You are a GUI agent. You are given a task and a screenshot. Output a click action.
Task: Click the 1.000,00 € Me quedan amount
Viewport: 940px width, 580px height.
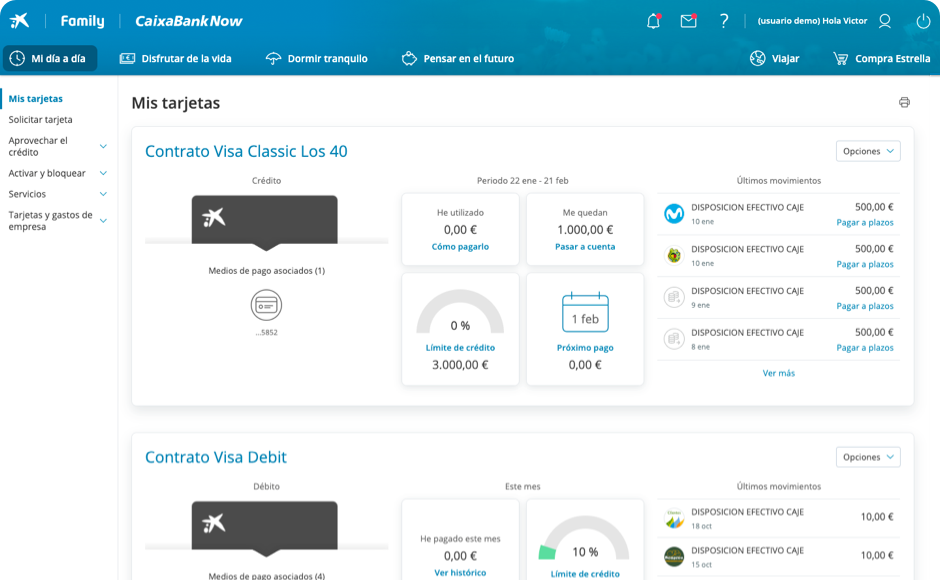coord(585,230)
